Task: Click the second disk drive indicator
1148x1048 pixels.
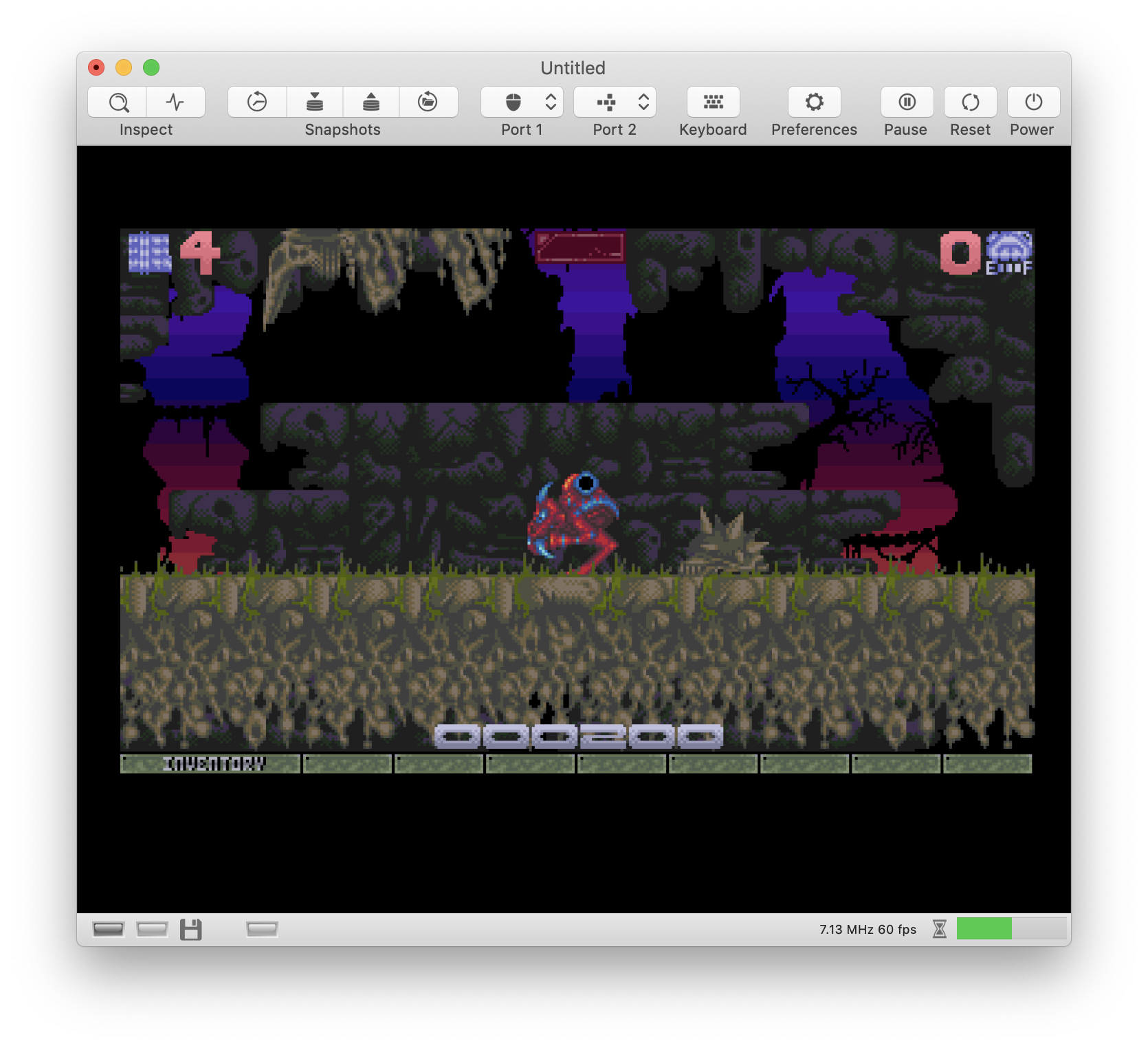Action: coord(153,930)
